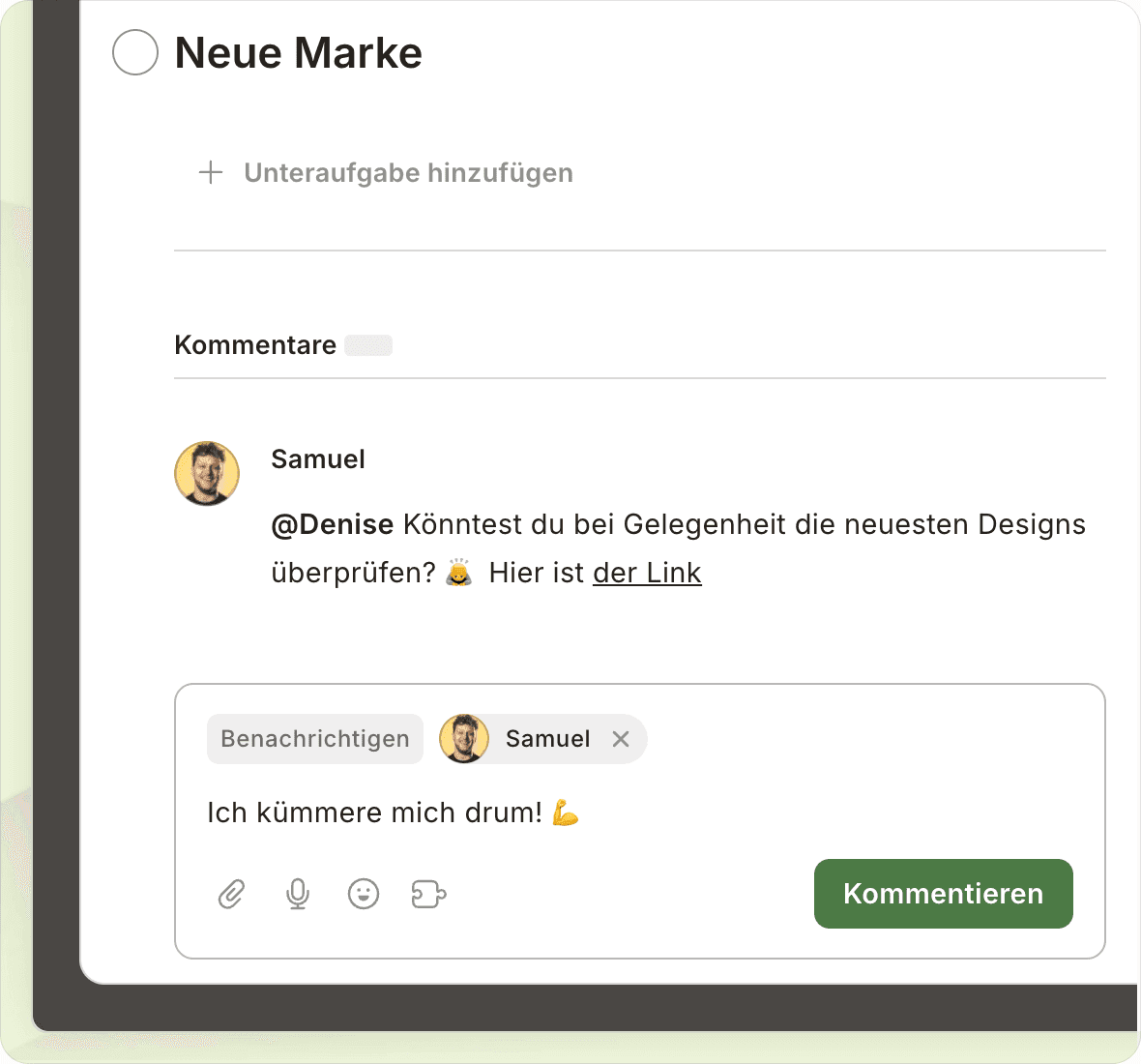This screenshot has height=1064, width=1141.
Task: Click Samuel's avatar in the notify chip
Action: pyautogui.click(x=464, y=739)
